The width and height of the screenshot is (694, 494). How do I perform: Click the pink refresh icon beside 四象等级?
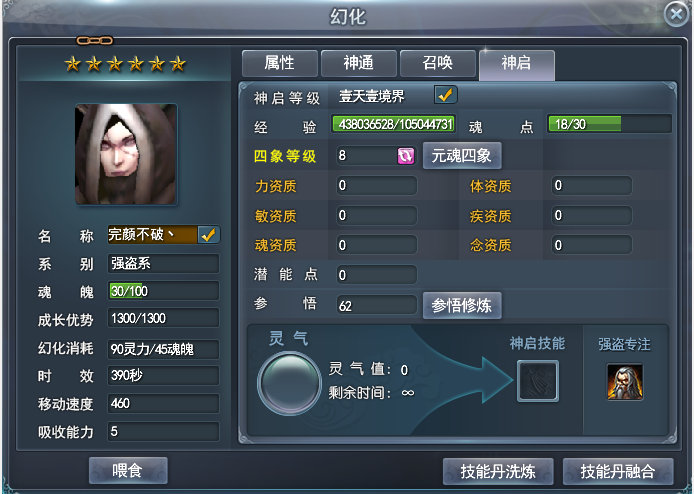coord(406,156)
